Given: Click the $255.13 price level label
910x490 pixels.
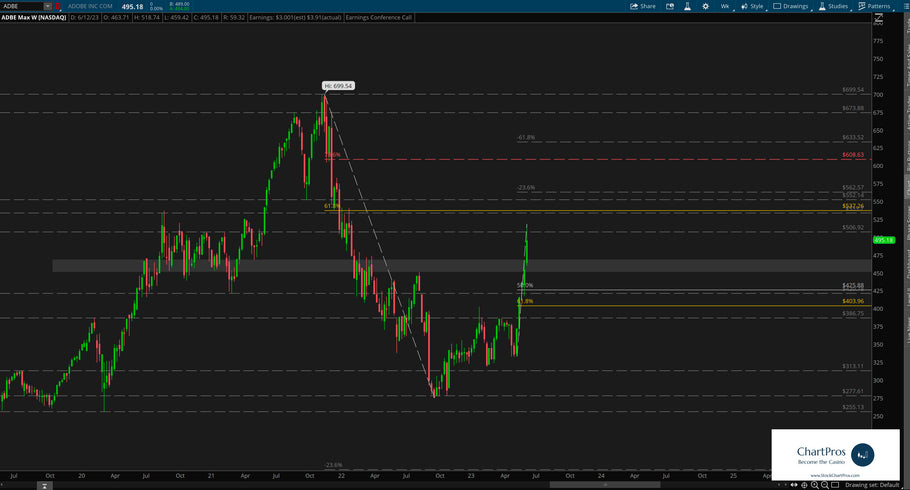Looking at the screenshot, I should 853,407.
